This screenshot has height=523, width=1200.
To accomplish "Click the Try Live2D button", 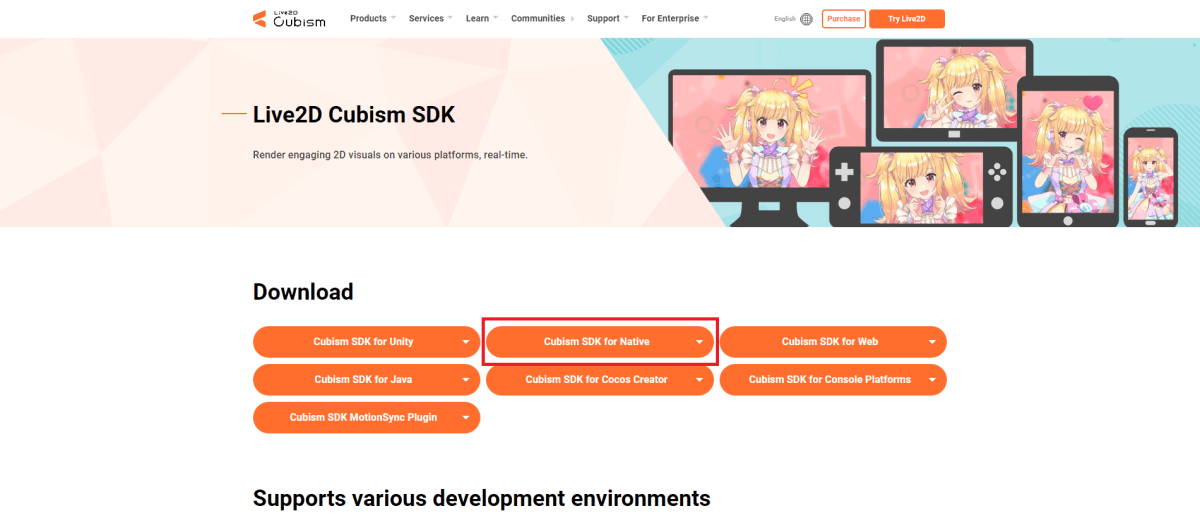I will click(x=907, y=19).
